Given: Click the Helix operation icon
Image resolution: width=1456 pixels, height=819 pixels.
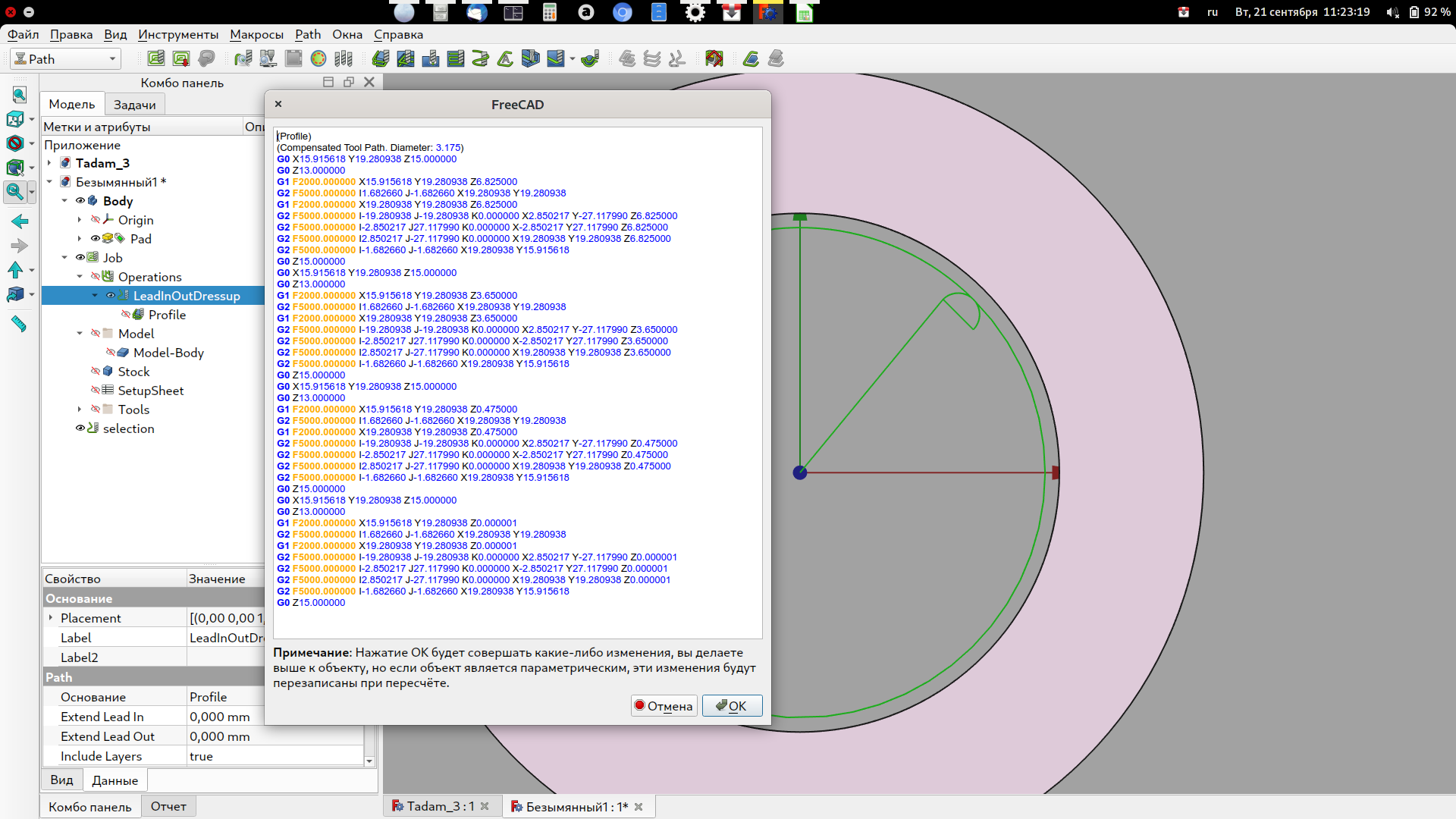Looking at the screenshot, I should pyautogui.click(x=480, y=58).
